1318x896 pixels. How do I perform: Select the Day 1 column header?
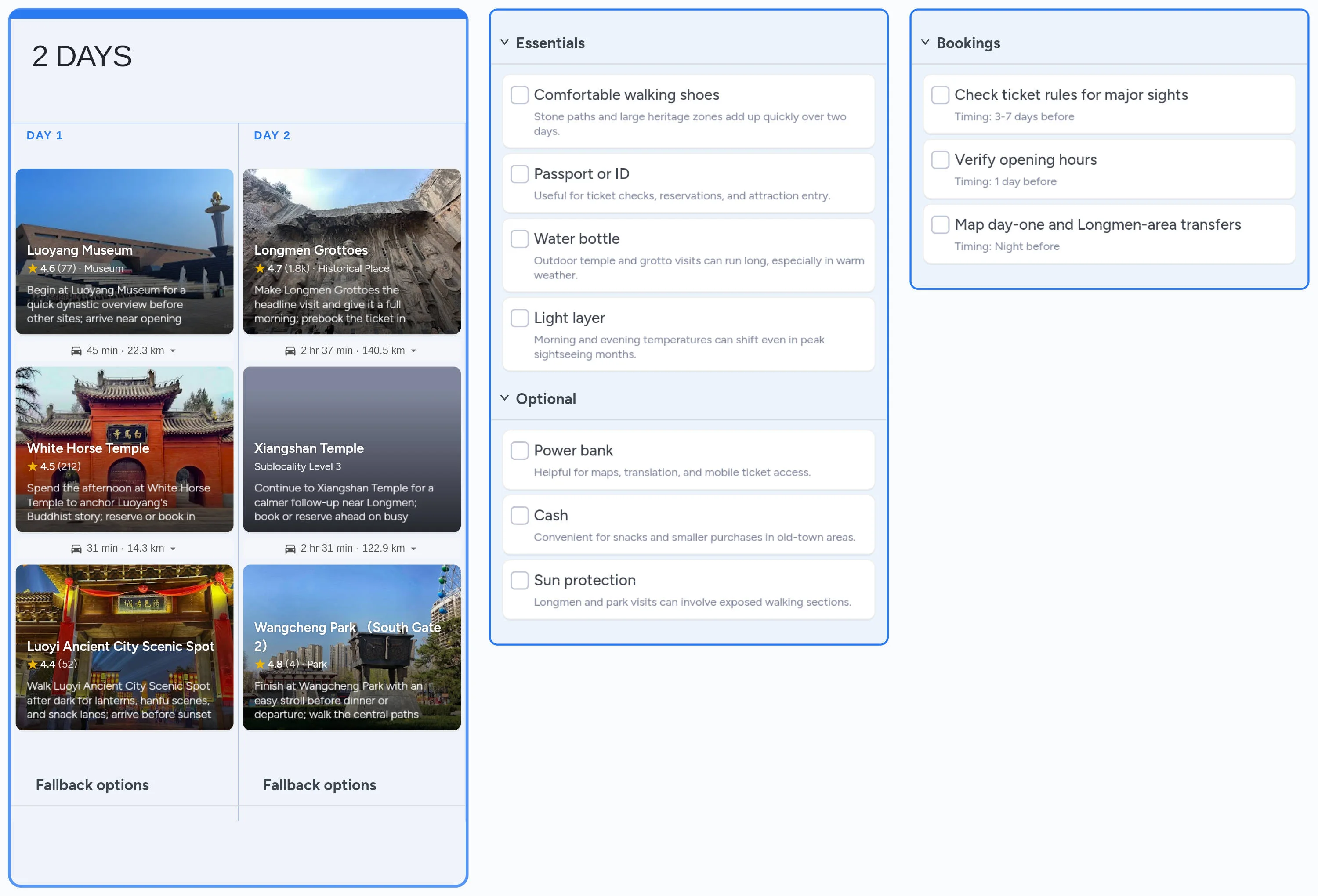[44, 135]
